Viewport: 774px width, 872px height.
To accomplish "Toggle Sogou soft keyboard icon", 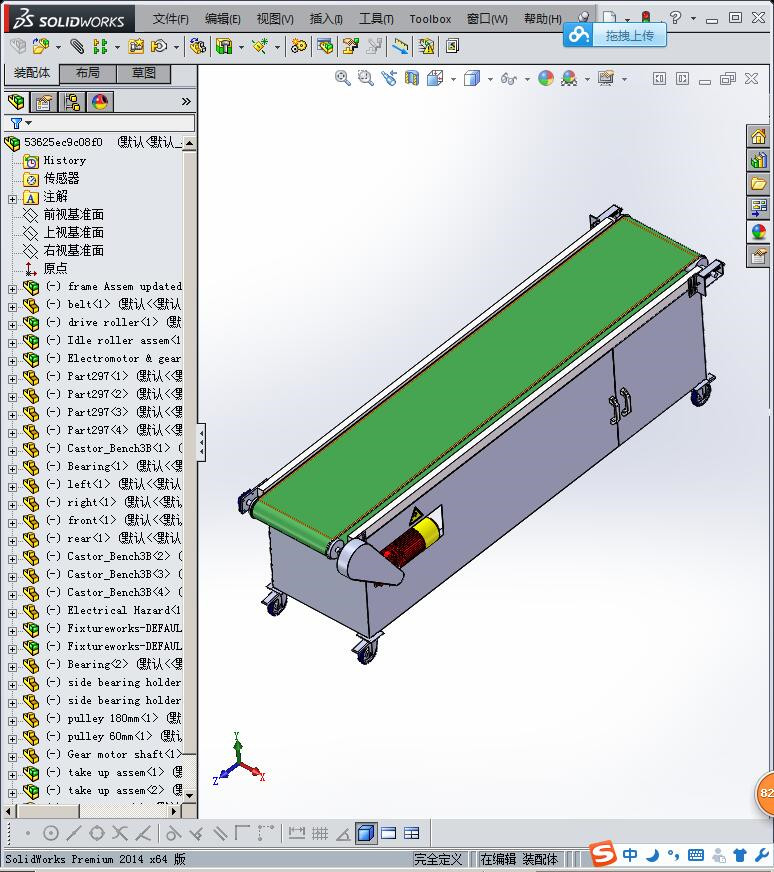I will [x=696, y=855].
